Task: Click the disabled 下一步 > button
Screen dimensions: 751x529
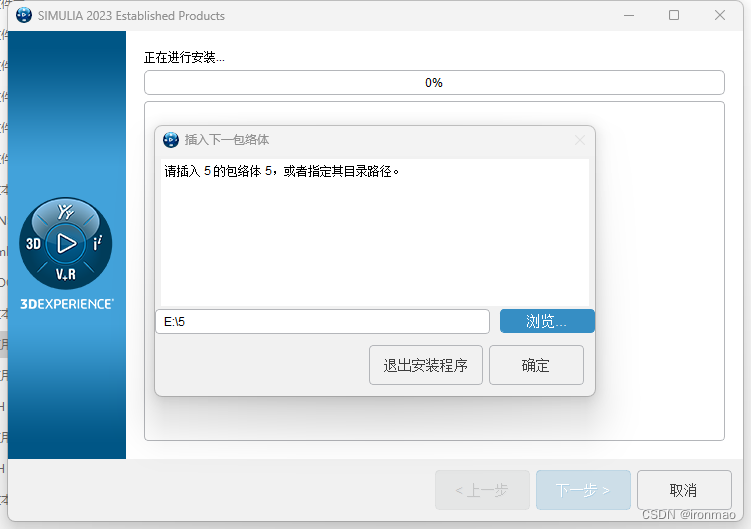Action: coord(583,490)
